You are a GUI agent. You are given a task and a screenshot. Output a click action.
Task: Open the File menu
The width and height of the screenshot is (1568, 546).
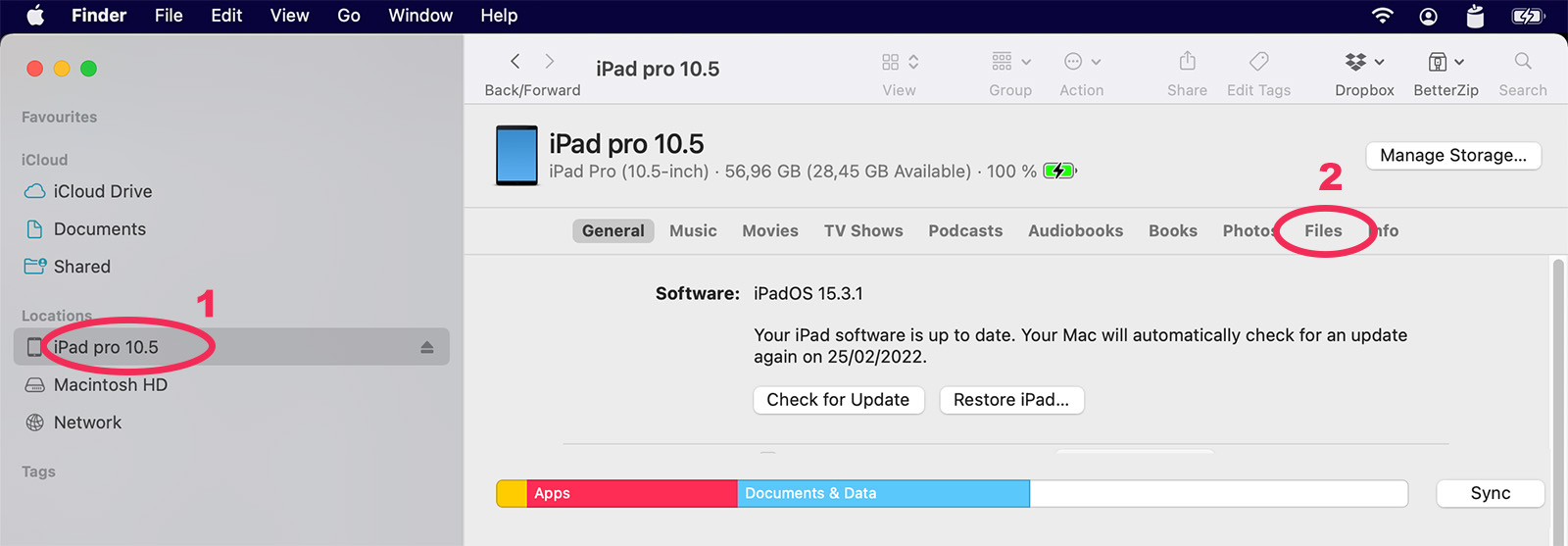169,16
